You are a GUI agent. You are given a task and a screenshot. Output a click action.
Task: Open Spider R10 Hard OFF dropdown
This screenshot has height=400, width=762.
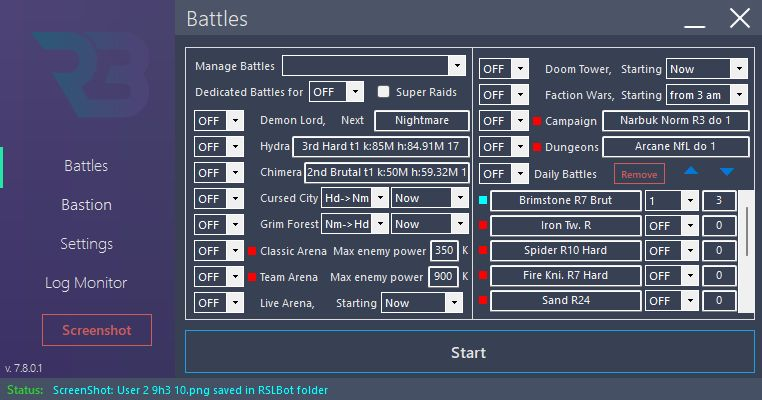[x=672, y=250]
